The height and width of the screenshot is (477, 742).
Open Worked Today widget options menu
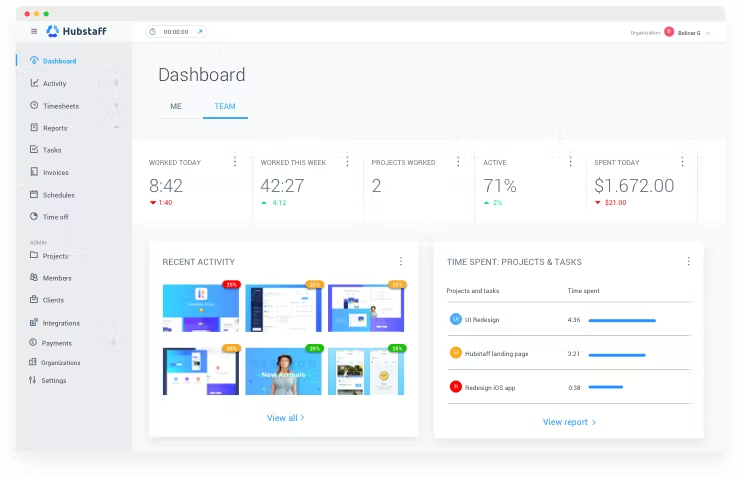click(235, 161)
